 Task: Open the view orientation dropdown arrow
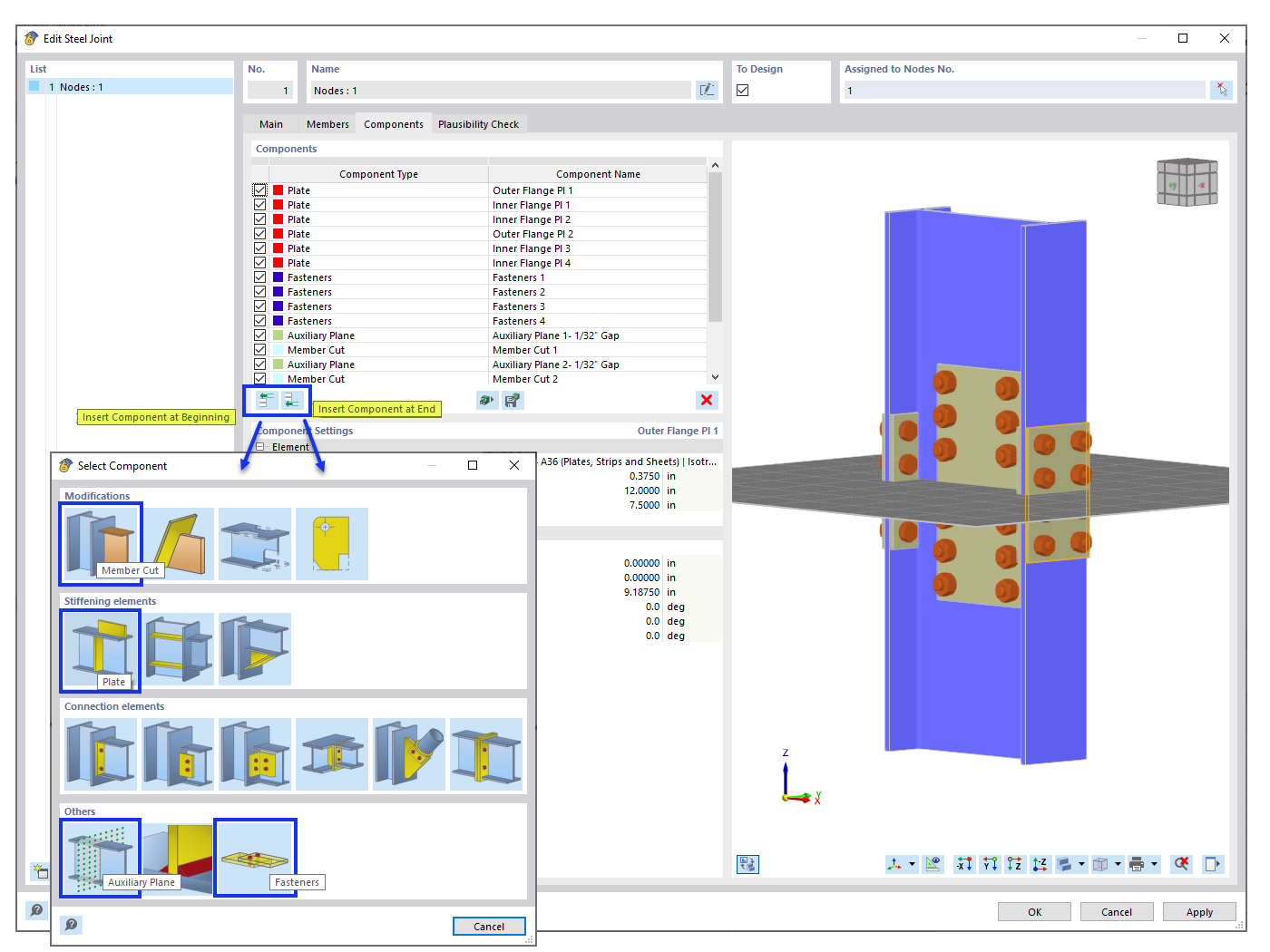tap(911, 864)
